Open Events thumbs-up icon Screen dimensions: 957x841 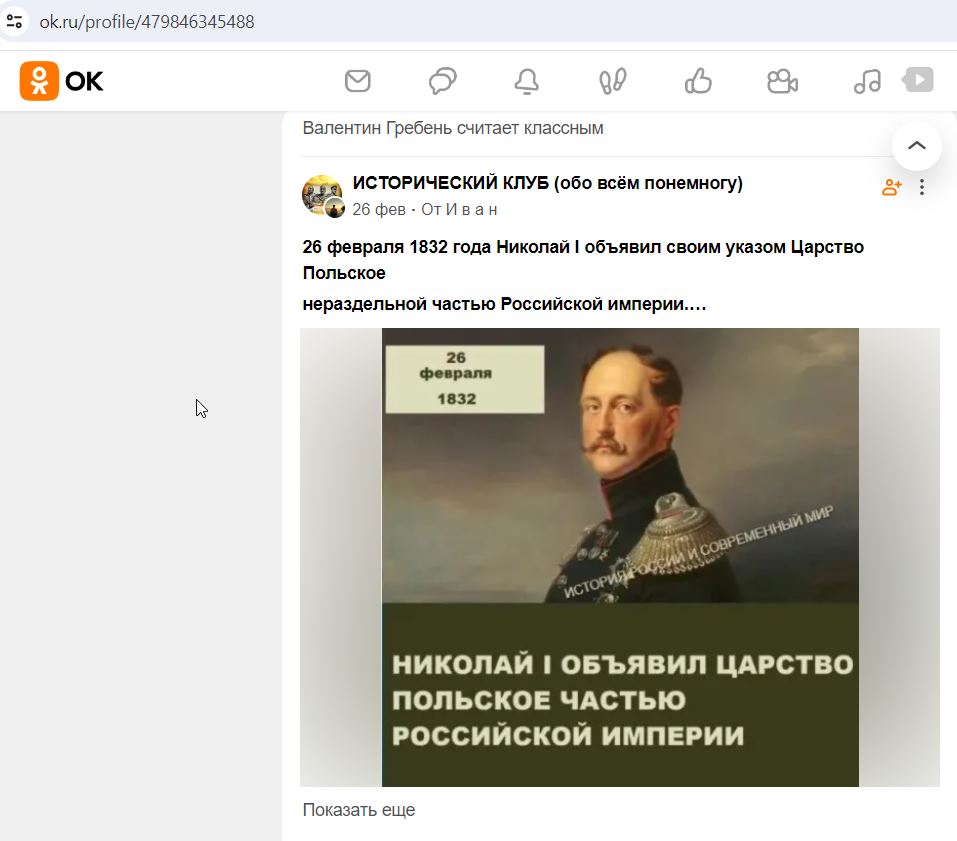point(698,81)
